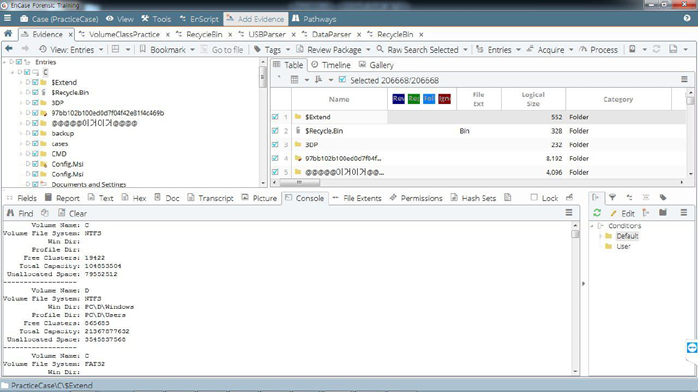The width and height of the screenshot is (698, 392).
Task: Collapse the console pane splitter arrow
Action: tap(583, 283)
